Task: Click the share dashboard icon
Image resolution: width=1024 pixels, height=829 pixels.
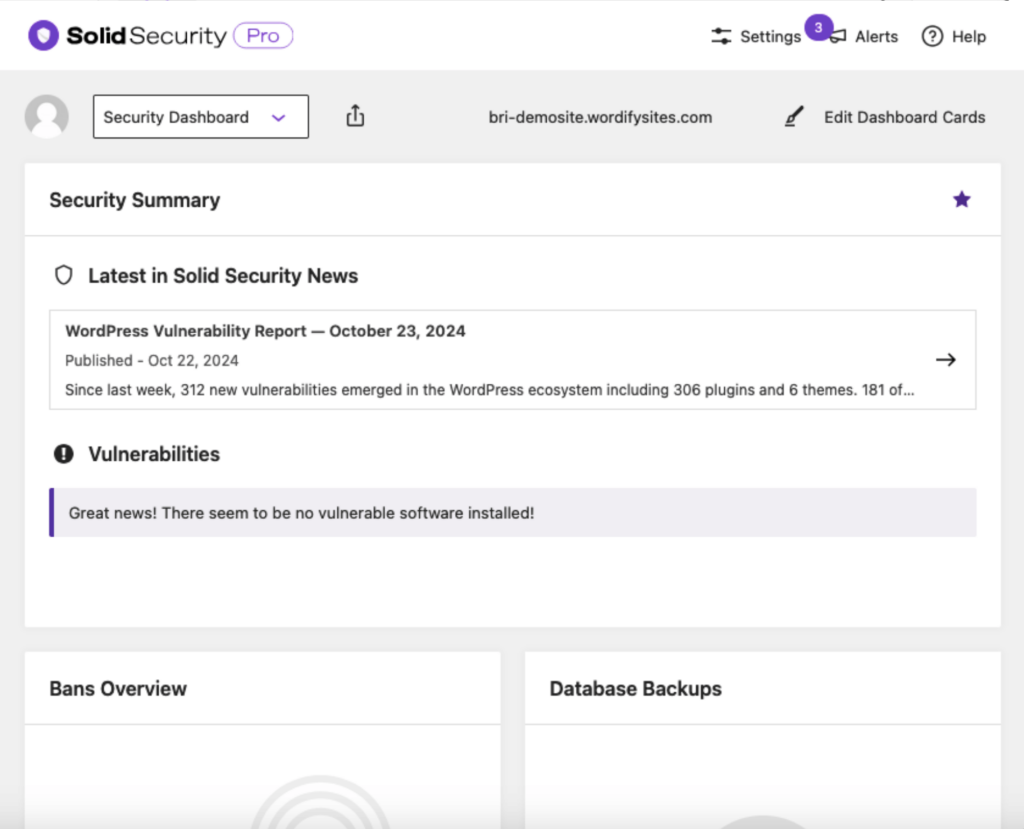Action: pyautogui.click(x=355, y=116)
